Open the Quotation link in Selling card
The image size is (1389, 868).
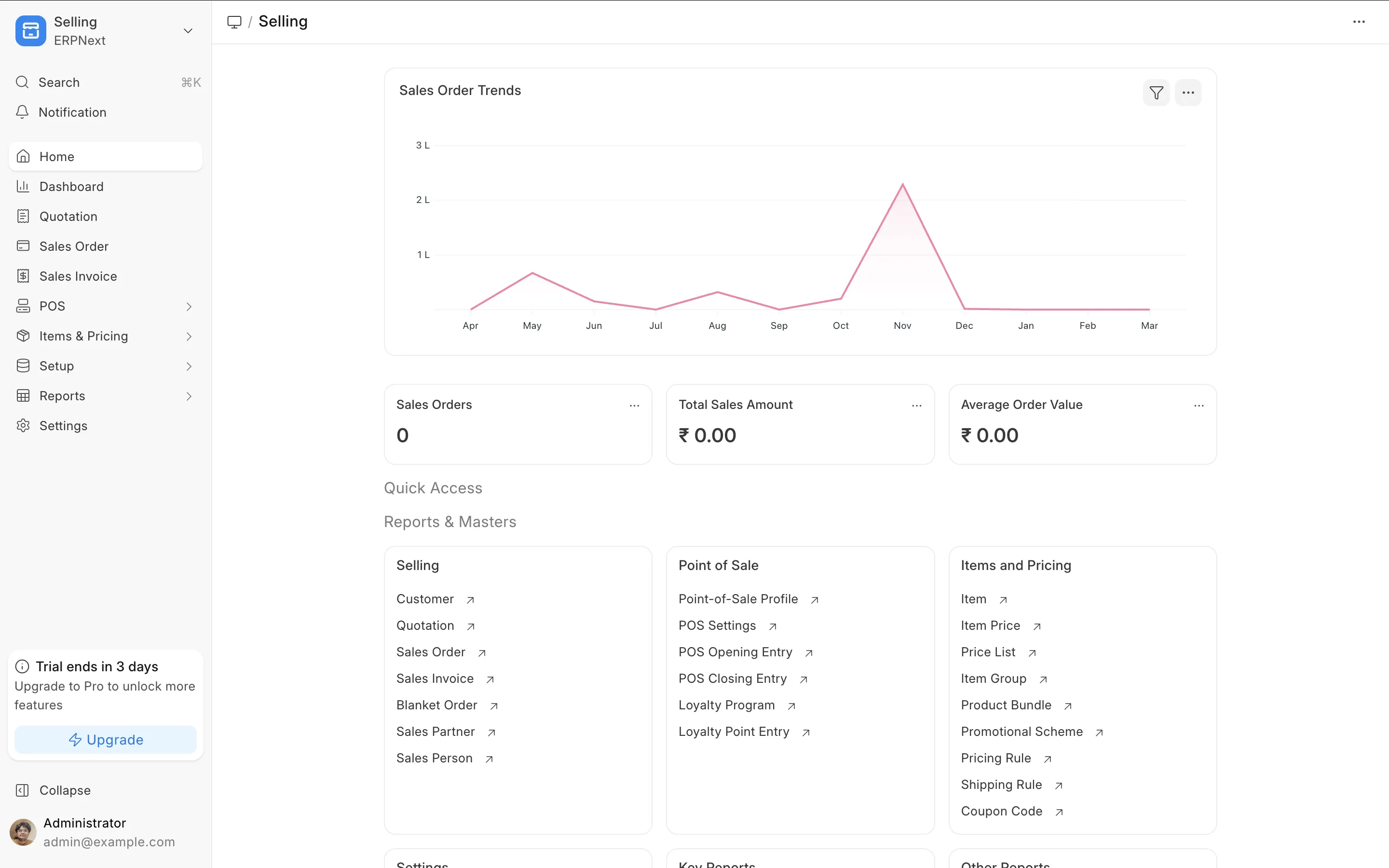tap(425, 625)
